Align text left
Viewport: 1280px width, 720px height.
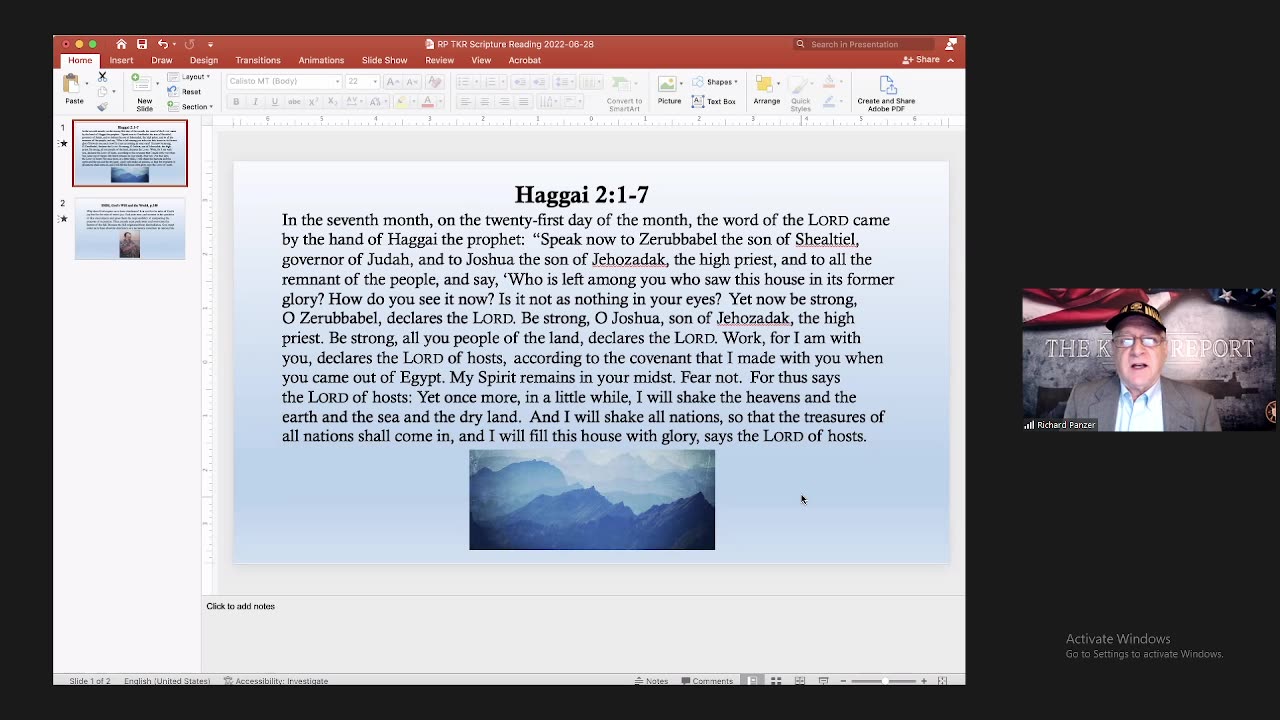coord(465,102)
